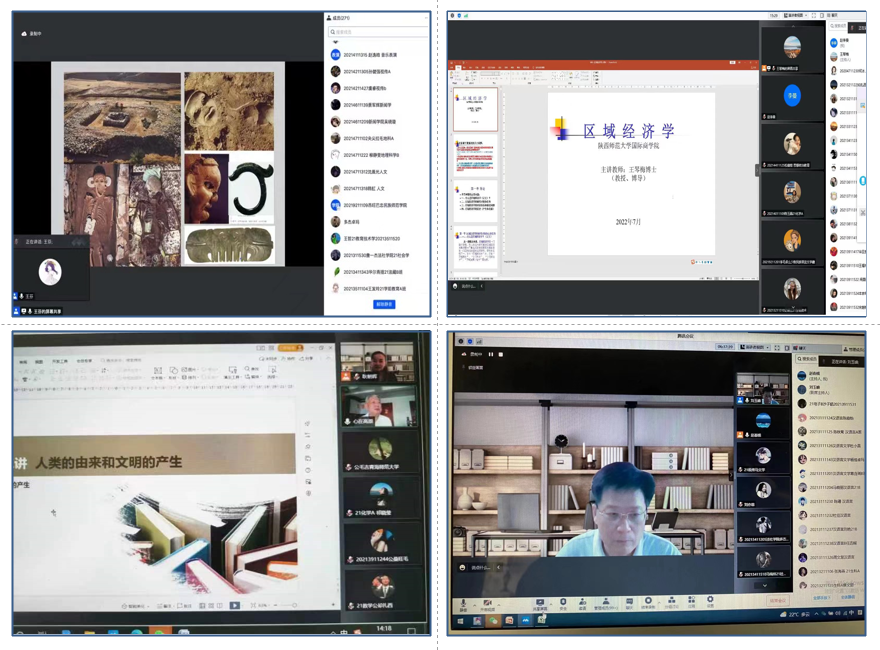Collapse the member list group arrow
Viewport: 880px width, 650px height.
pyautogui.click(x=336, y=42)
